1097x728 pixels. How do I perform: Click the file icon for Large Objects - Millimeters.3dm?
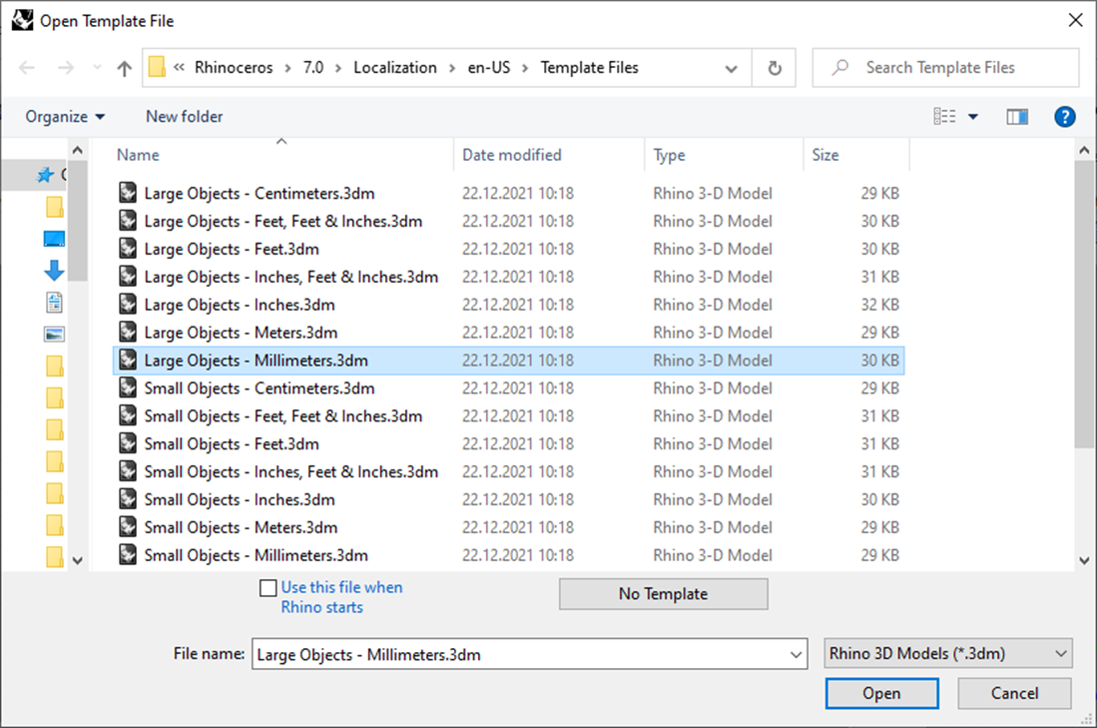click(127, 360)
